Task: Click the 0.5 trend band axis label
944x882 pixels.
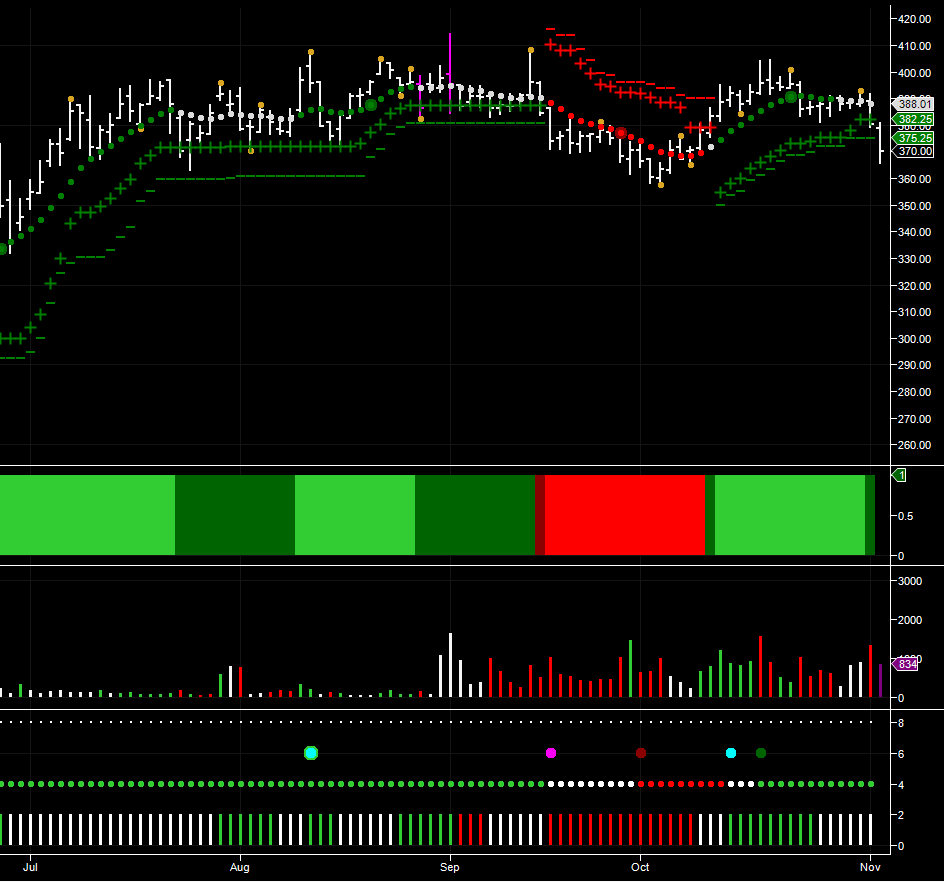Action: [905, 516]
